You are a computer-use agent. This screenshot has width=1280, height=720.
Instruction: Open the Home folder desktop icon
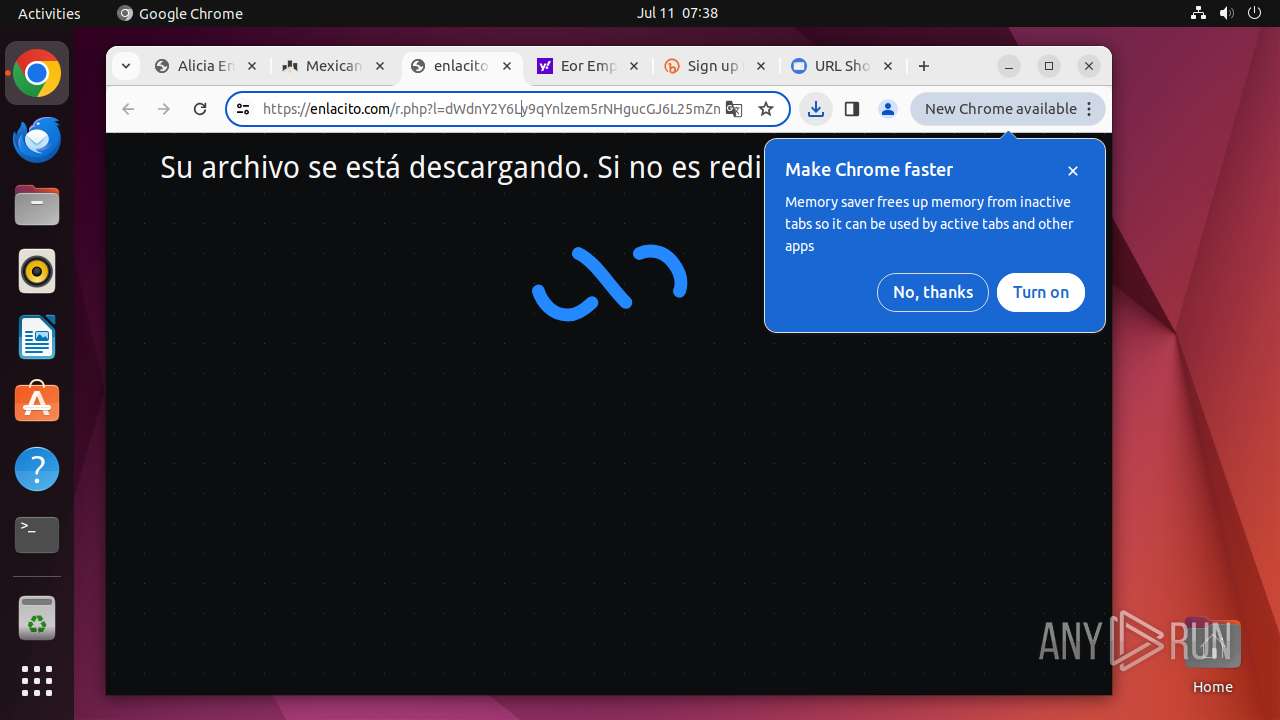pos(1212,656)
